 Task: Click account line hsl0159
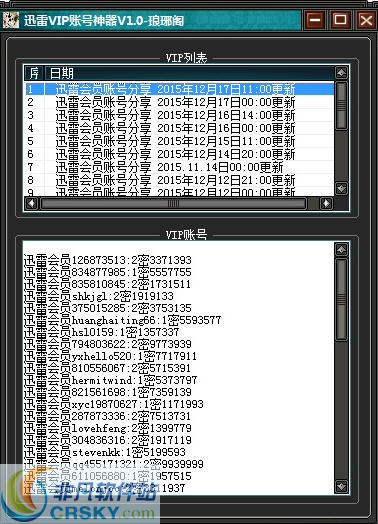pyautogui.click(x=101, y=332)
